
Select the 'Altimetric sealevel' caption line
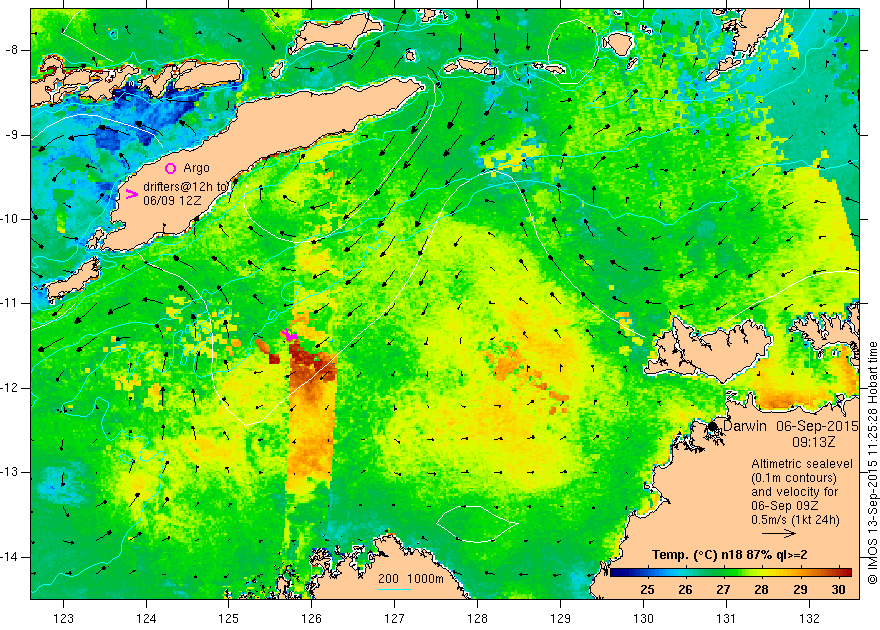point(802,464)
